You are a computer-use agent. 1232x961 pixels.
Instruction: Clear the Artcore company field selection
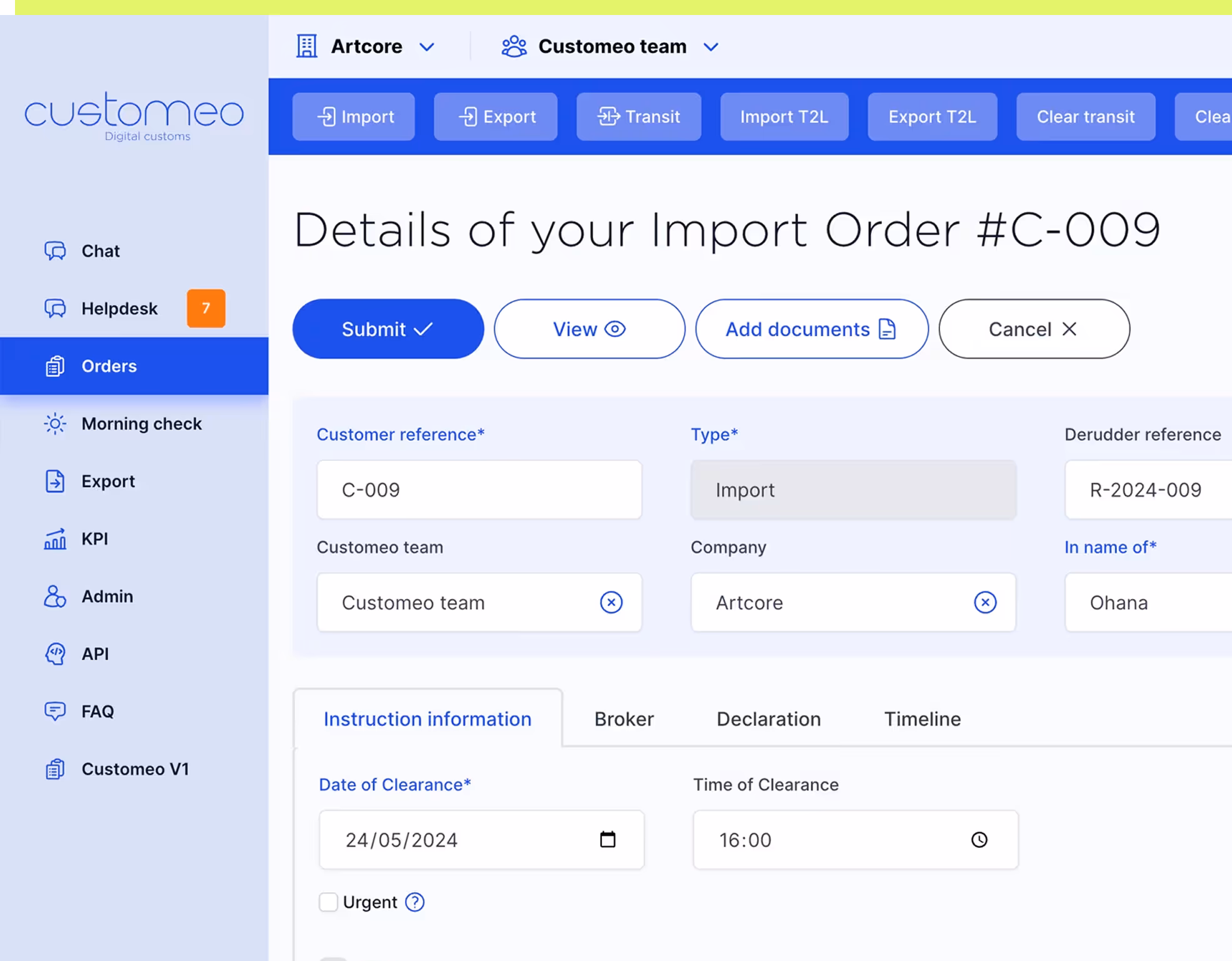click(x=984, y=602)
